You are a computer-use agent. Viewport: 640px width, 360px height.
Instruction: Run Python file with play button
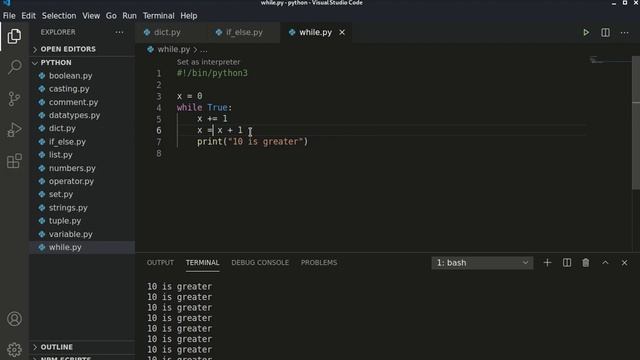586,32
